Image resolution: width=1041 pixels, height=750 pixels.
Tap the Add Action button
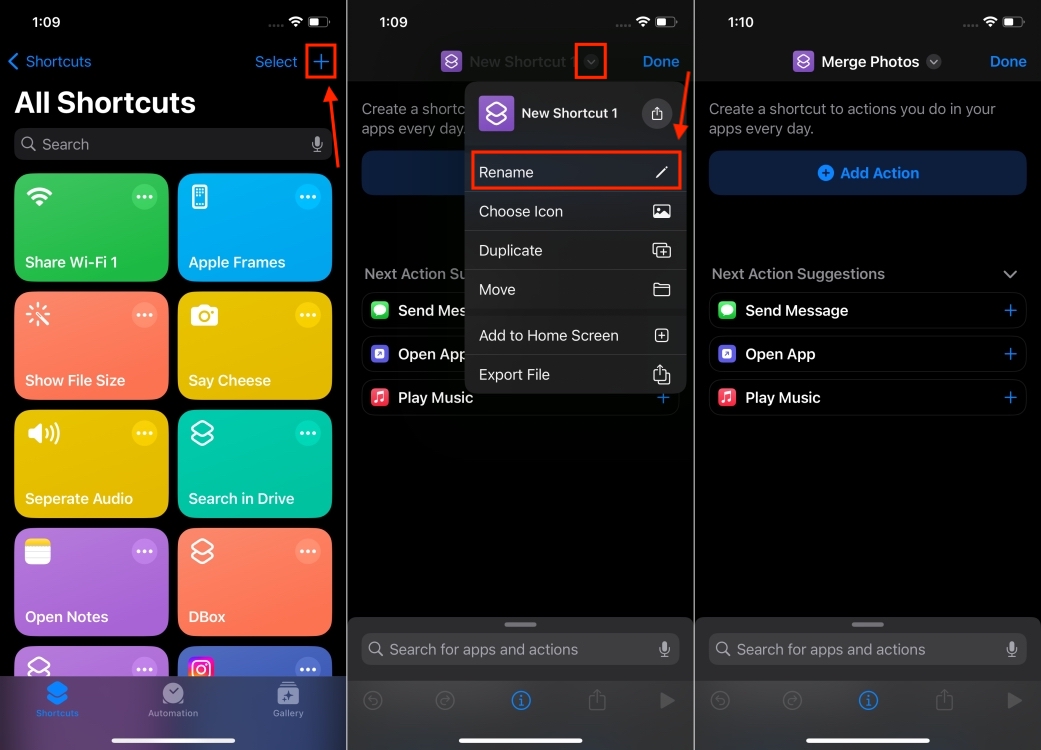(866, 172)
